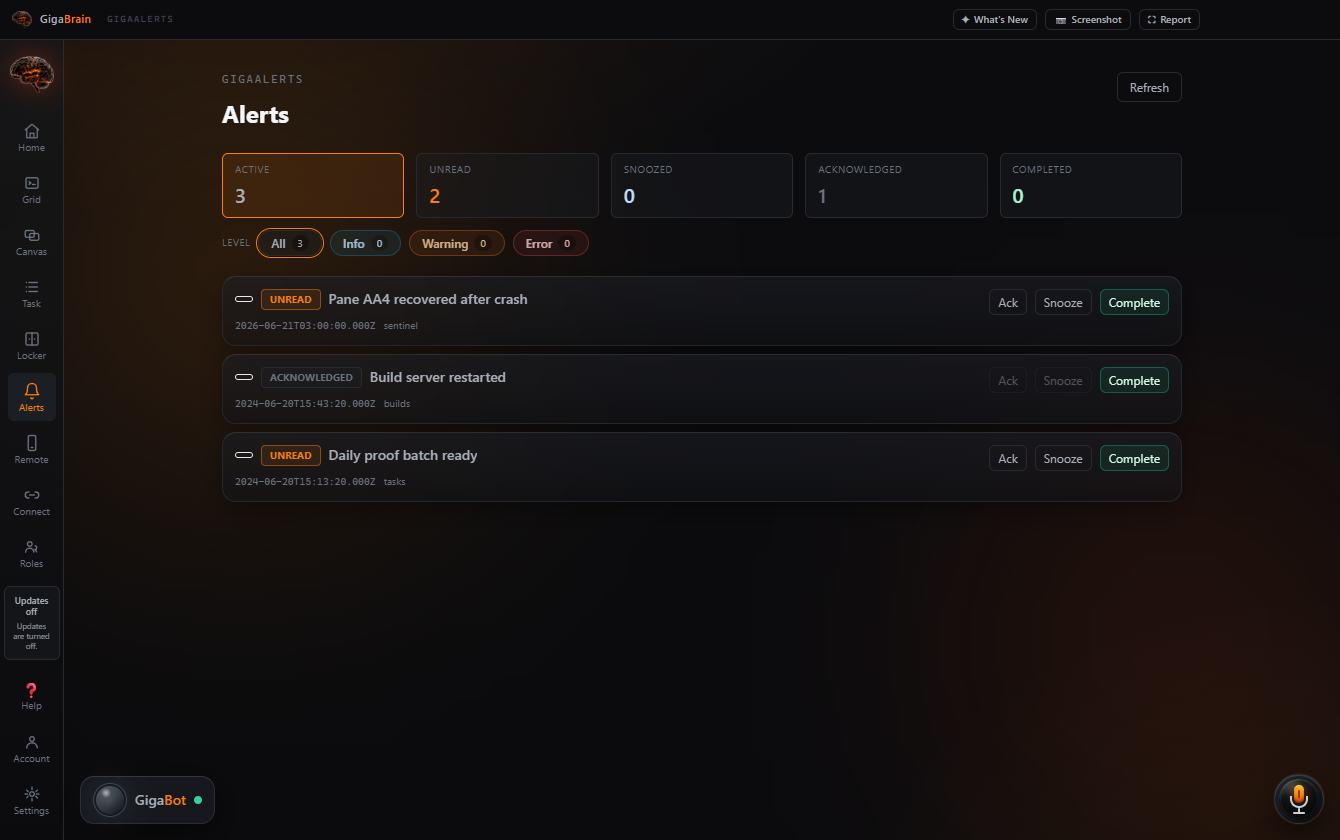Viewport: 1340px width, 840px height.
Task: Open Home from the sidebar
Action: (31, 138)
